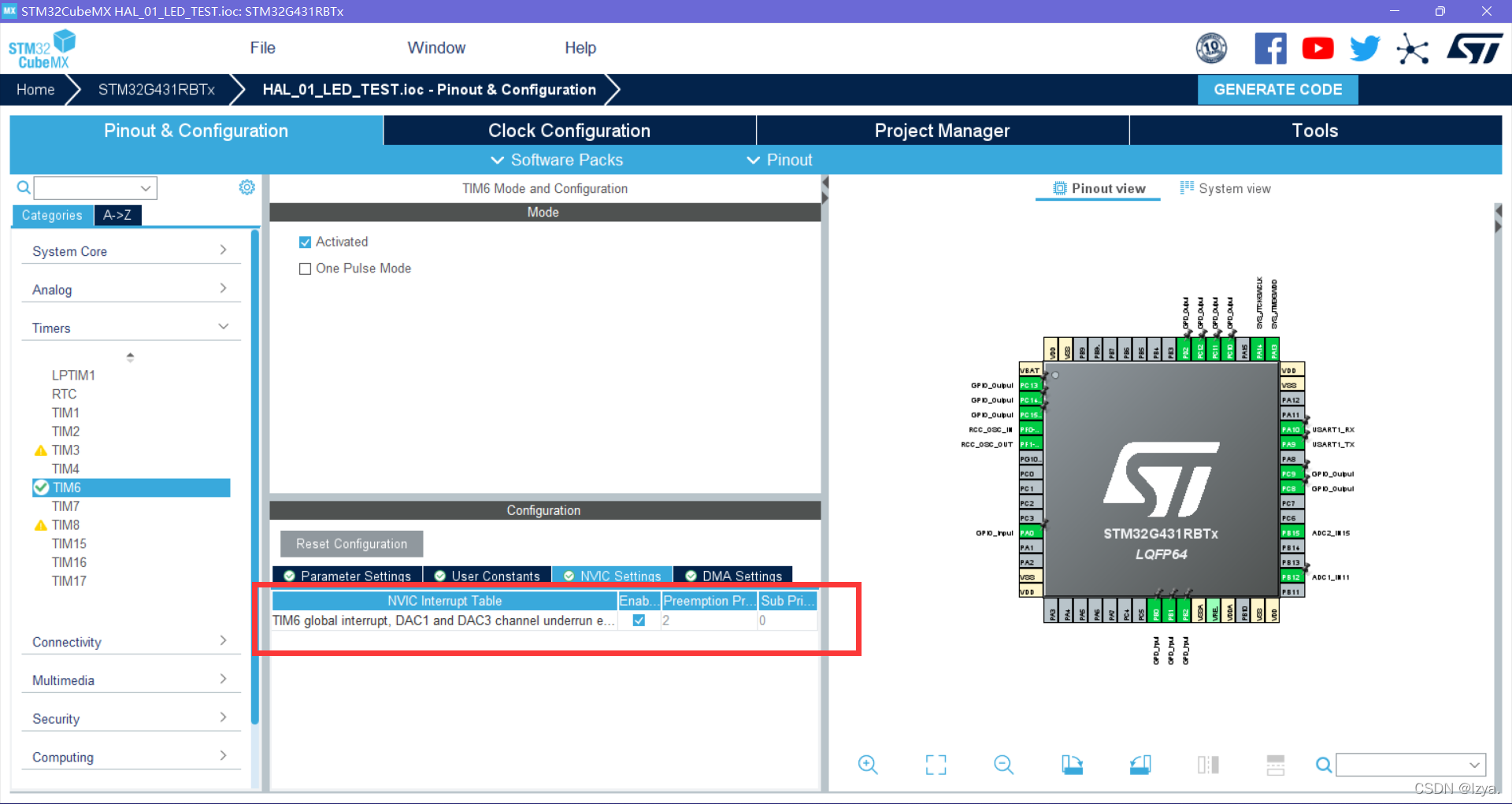Image resolution: width=1512 pixels, height=804 pixels.
Task: Click the search magnifier in left panel
Action: [24, 187]
